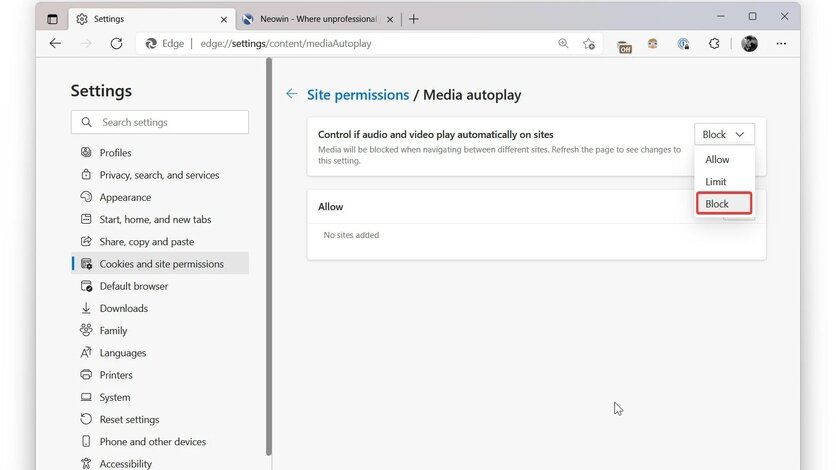This screenshot has width=836, height=470.
Task: Open the Settings and more ellipsis menu
Action: coord(781,44)
